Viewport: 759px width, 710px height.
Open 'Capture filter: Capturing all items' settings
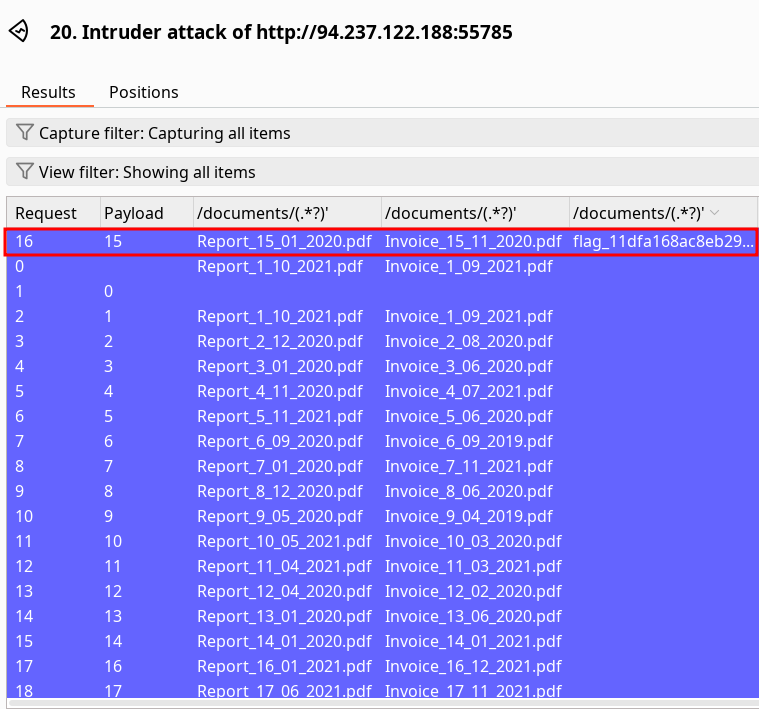[x=165, y=133]
